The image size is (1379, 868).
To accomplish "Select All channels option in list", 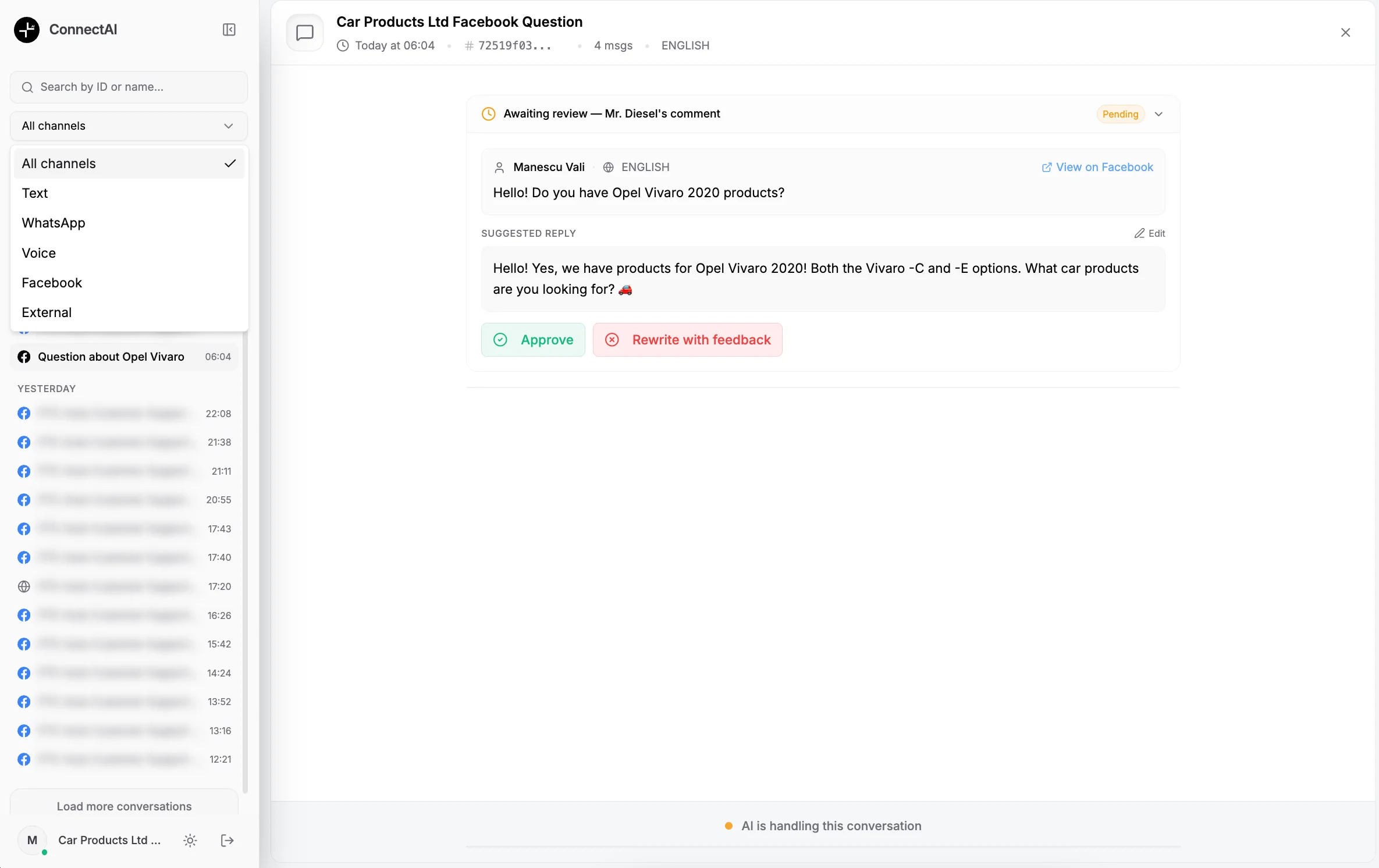I will tap(129, 163).
